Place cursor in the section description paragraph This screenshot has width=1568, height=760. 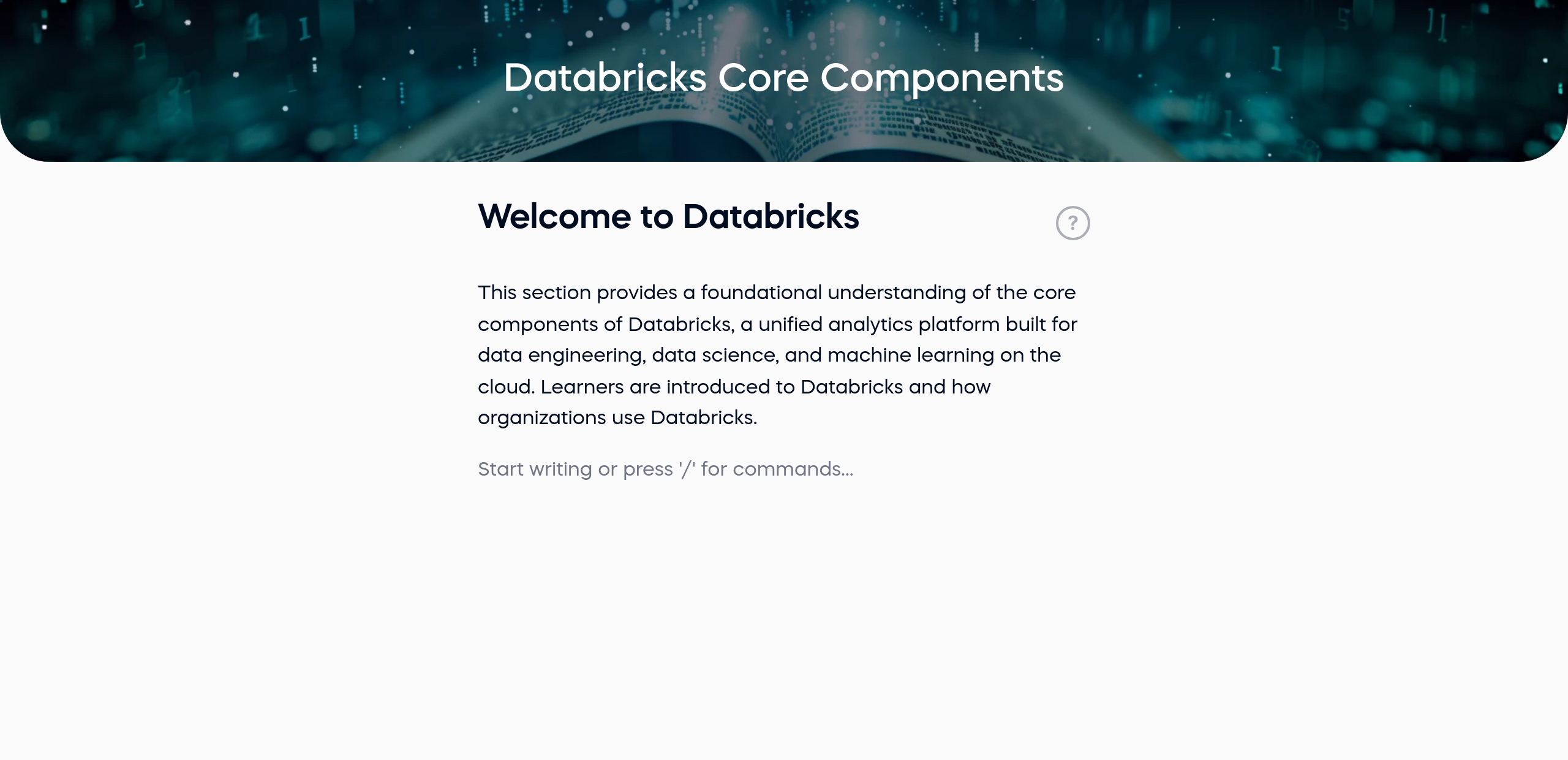pyautogui.click(x=735, y=355)
